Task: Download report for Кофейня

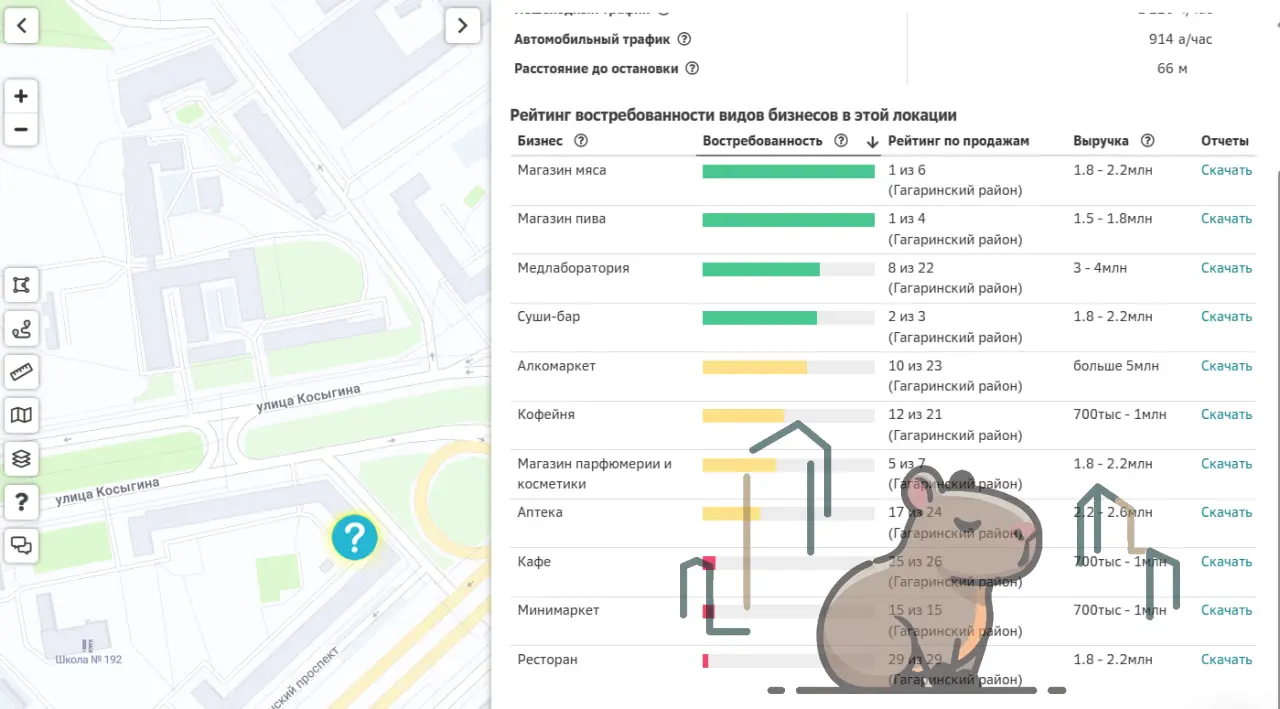Action: tap(1226, 415)
